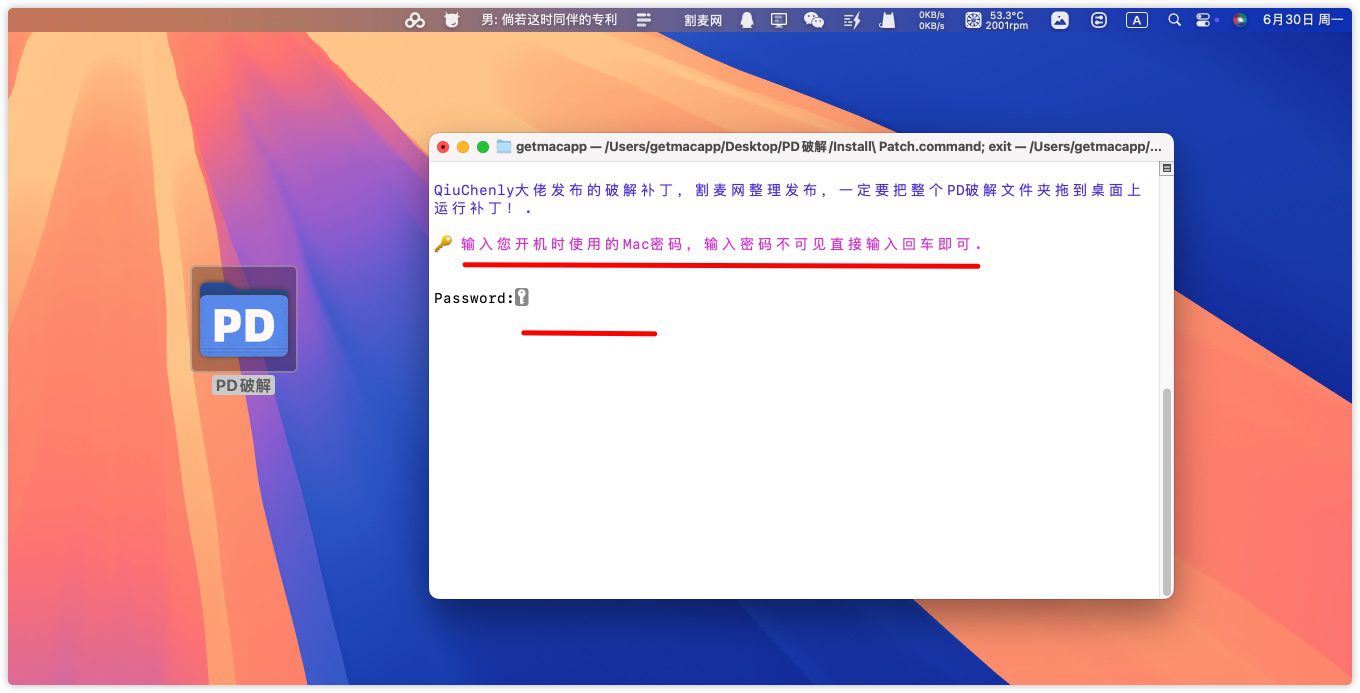Click the Password prompt cursor in terminal
The height and width of the screenshot is (693, 1360).
[521, 298]
